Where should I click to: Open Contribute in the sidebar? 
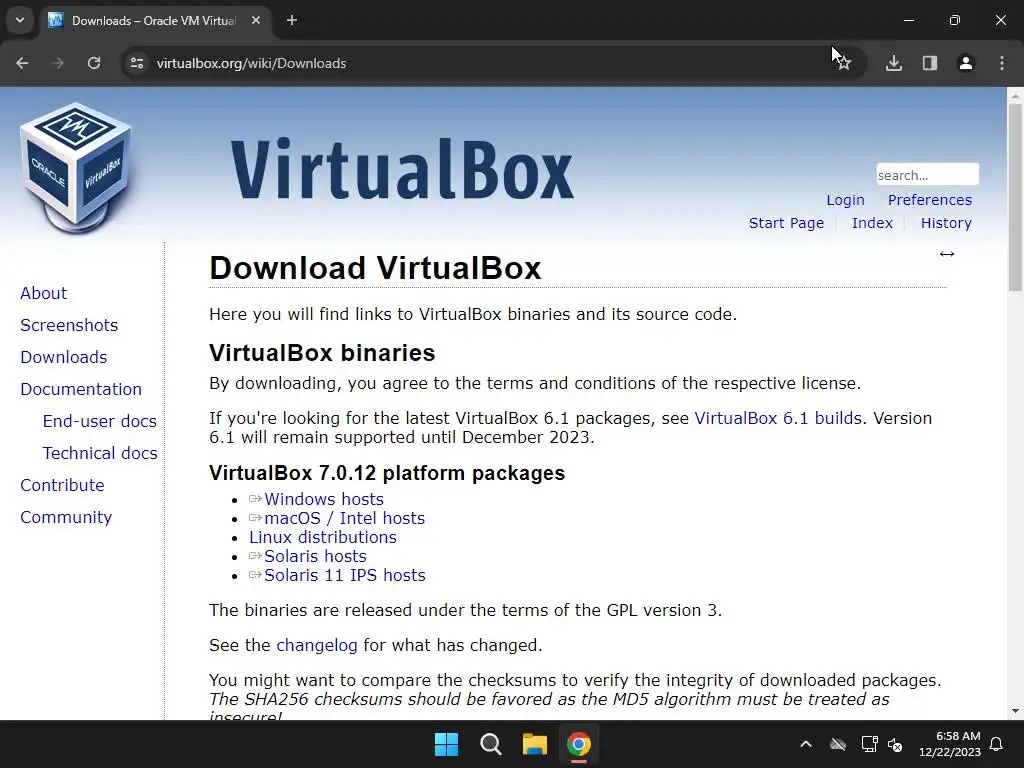coord(62,485)
